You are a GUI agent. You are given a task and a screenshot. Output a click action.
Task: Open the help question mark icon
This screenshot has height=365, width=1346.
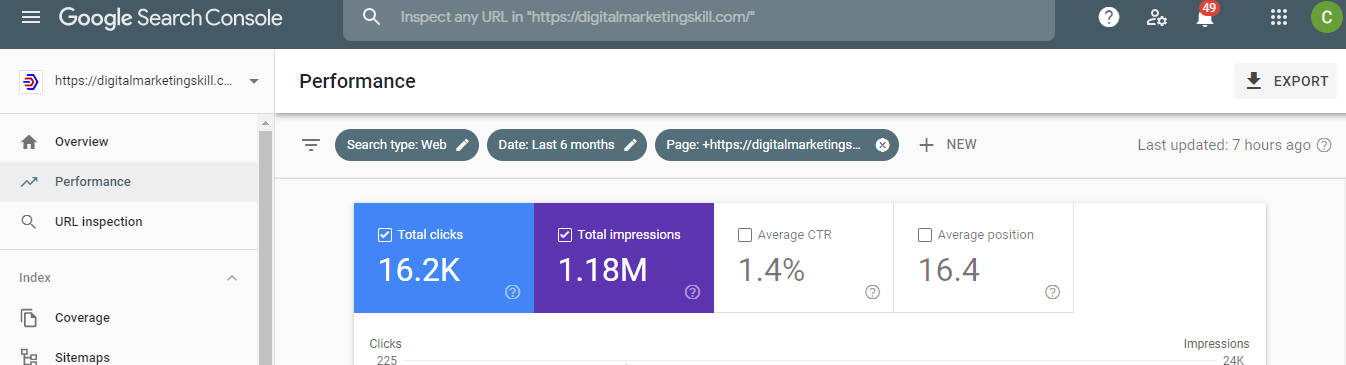coord(1109,18)
